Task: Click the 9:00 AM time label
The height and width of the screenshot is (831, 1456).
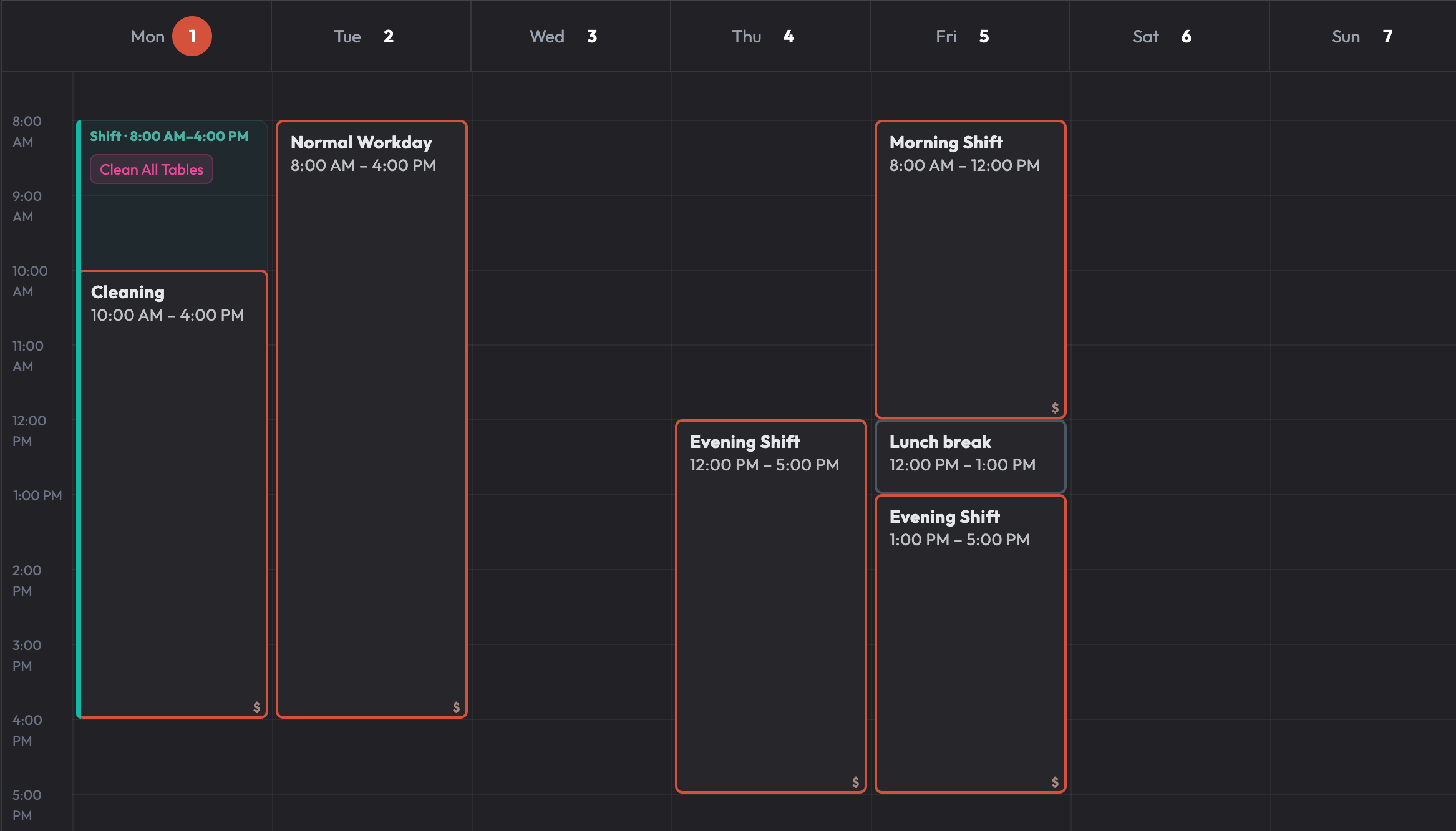Action: pos(27,207)
